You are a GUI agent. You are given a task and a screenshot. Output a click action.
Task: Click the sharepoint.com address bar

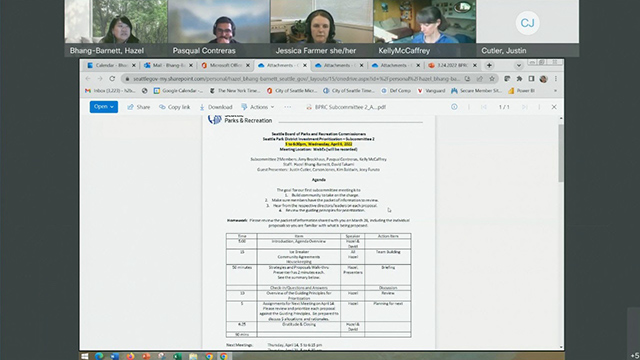pos(296,79)
